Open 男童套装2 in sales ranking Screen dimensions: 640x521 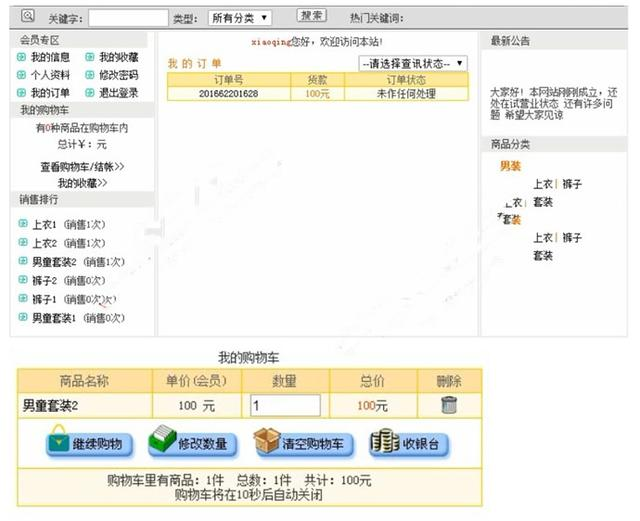click(x=54, y=262)
